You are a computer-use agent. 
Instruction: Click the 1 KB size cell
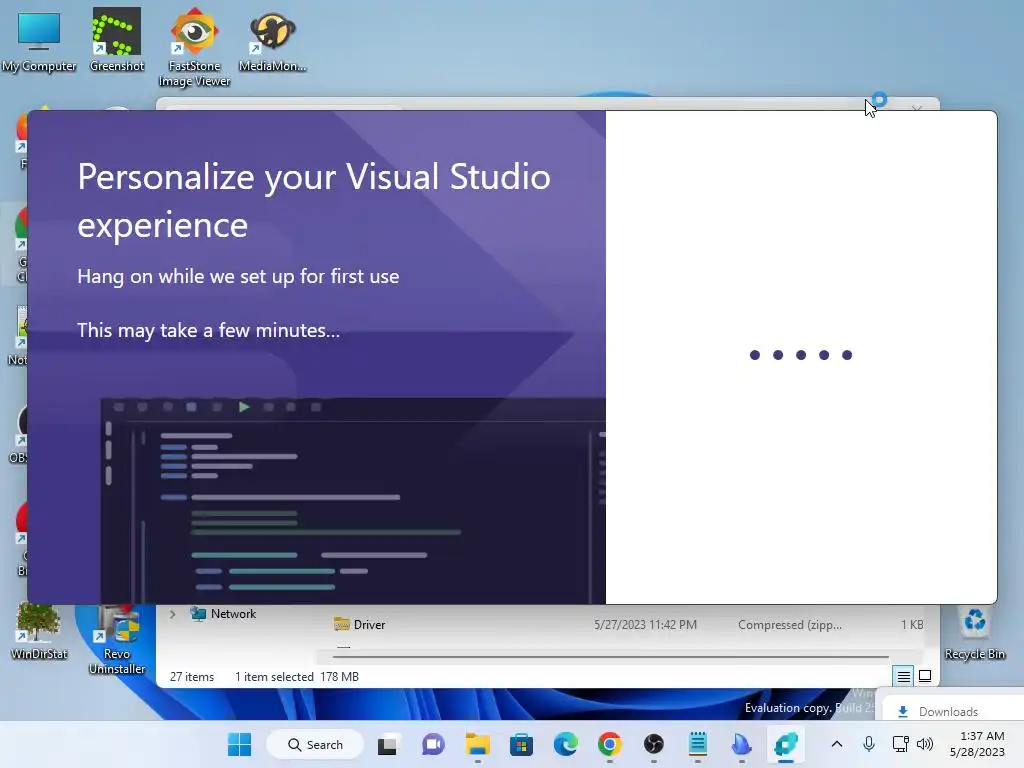912,625
